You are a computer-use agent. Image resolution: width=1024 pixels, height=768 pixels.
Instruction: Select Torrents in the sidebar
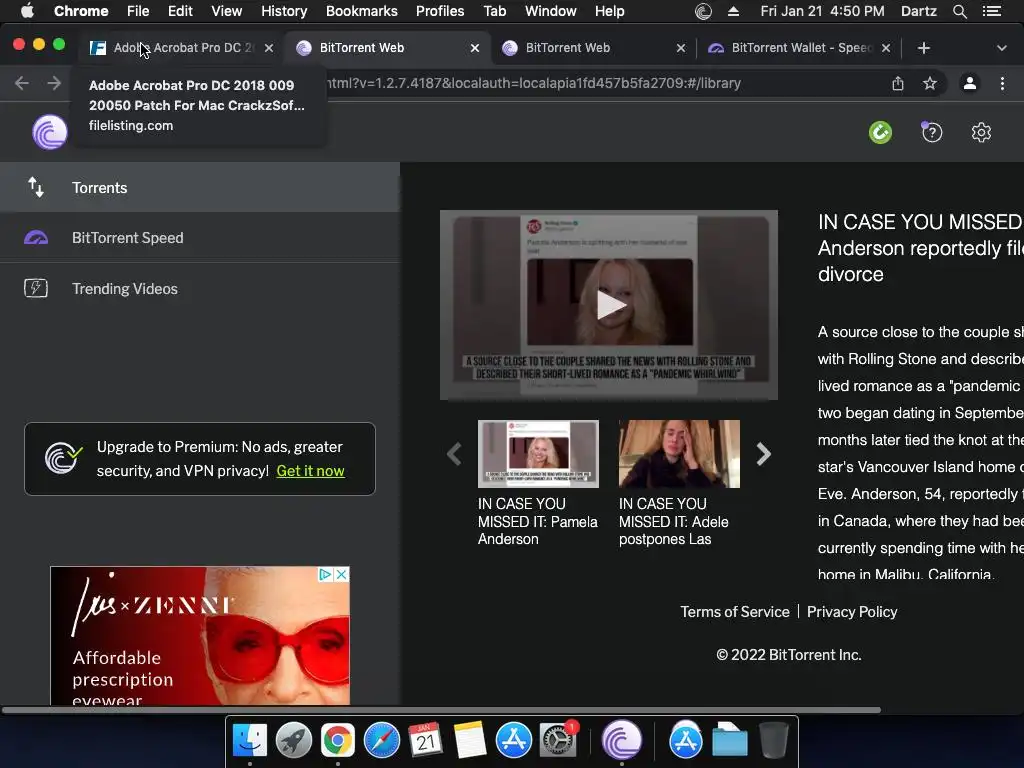[x=200, y=187]
